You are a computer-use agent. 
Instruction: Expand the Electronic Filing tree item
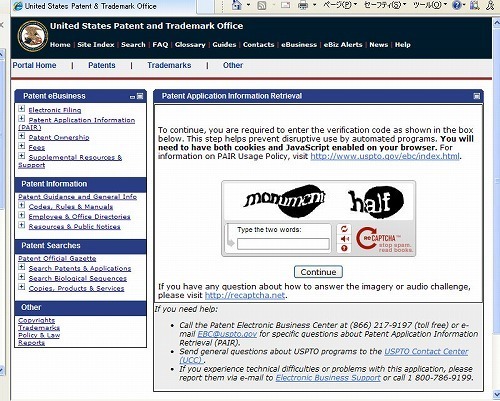(x=22, y=109)
